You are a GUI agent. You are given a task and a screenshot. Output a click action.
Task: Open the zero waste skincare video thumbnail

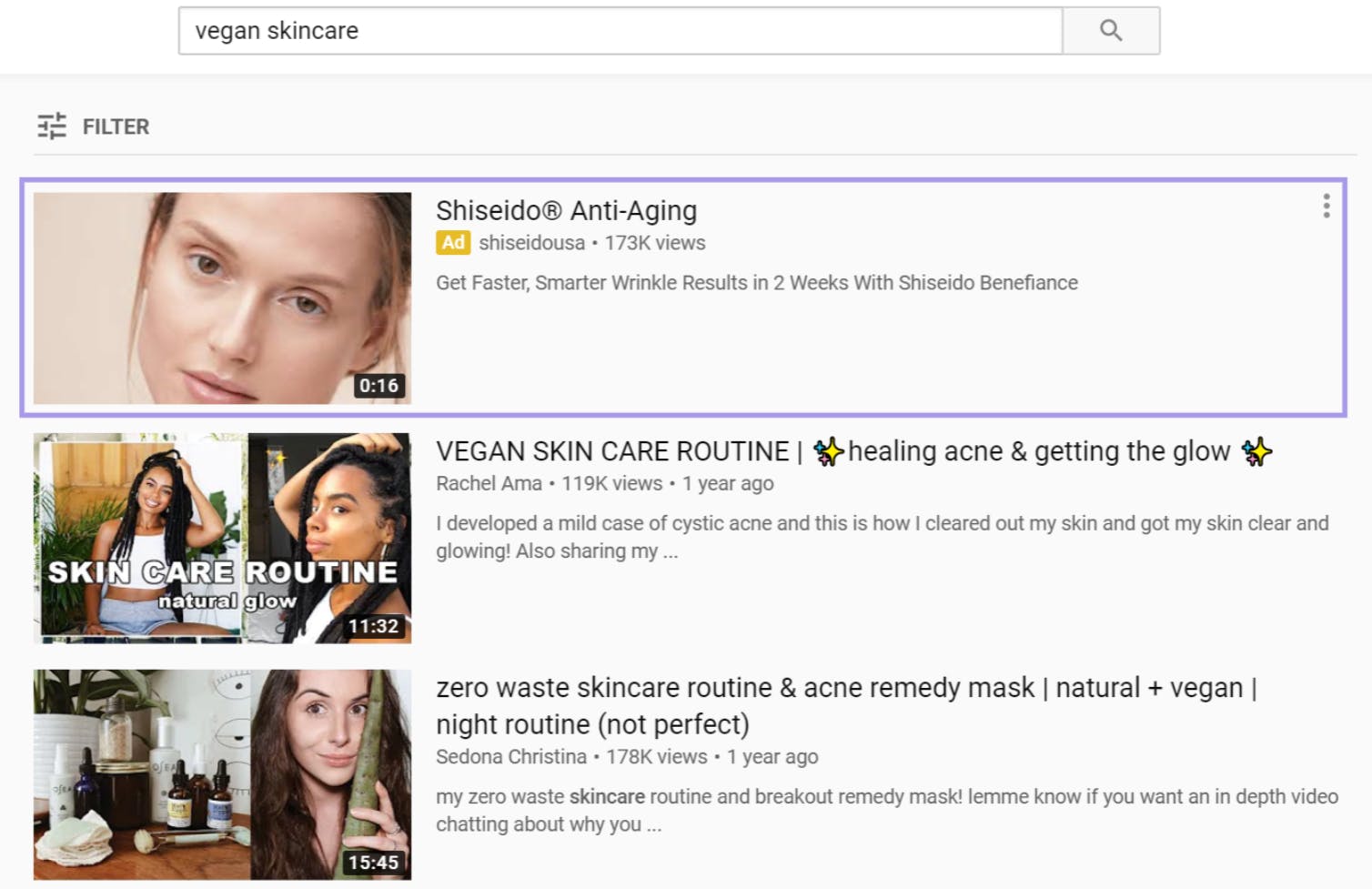coord(222,775)
